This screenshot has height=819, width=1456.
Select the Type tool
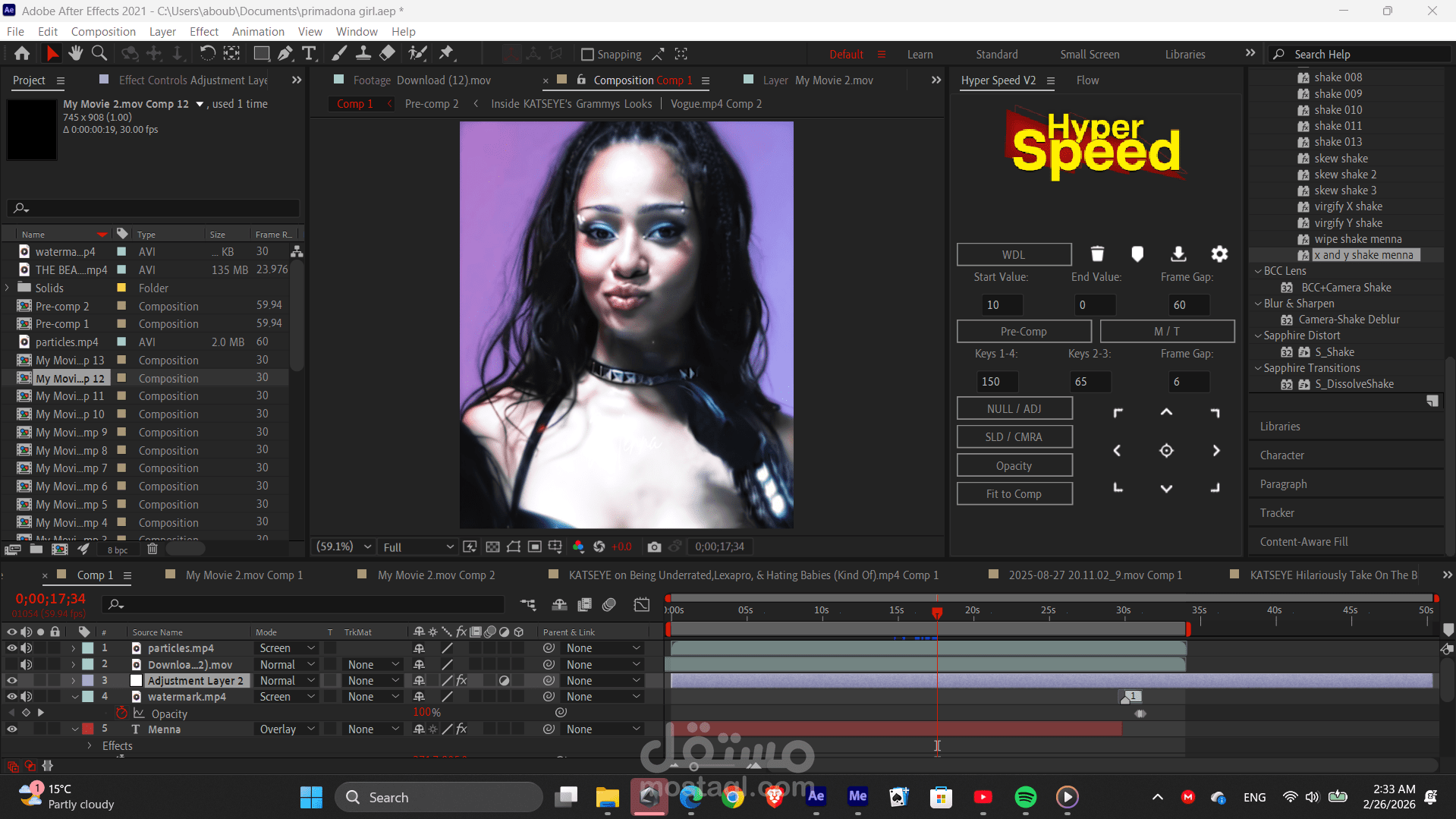coord(309,53)
